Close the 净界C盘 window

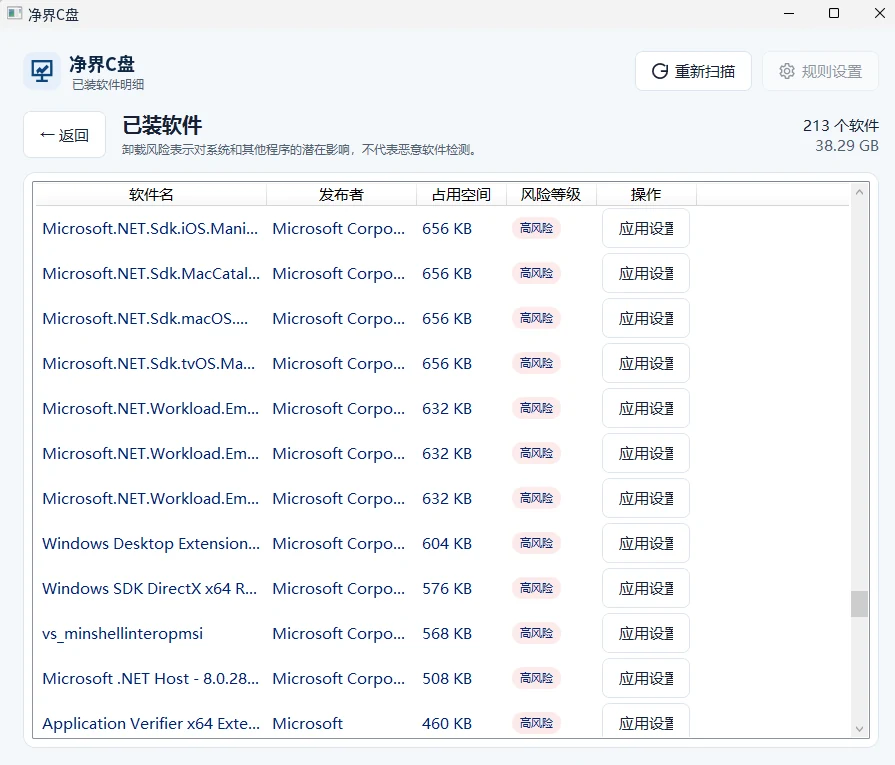click(x=880, y=13)
